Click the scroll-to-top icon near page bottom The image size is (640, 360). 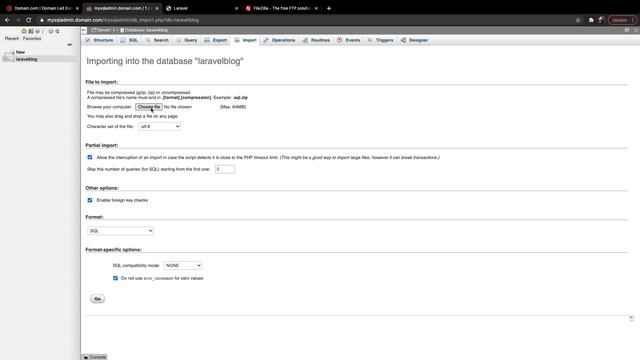tap(631, 318)
